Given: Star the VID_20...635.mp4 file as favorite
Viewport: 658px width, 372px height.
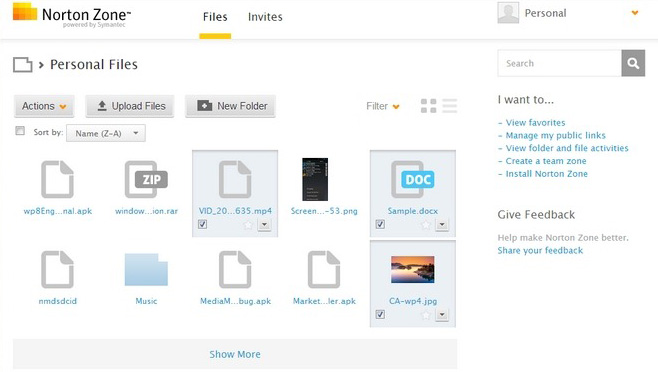Looking at the screenshot, I should (x=248, y=225).
